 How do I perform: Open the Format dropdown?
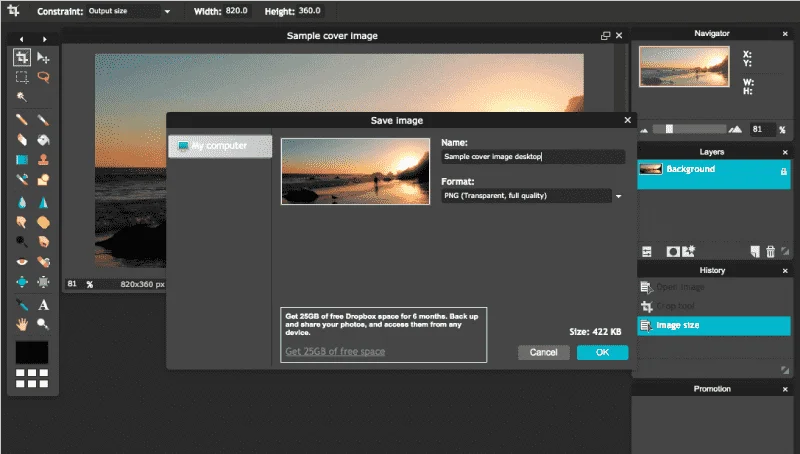pos(618,196)
